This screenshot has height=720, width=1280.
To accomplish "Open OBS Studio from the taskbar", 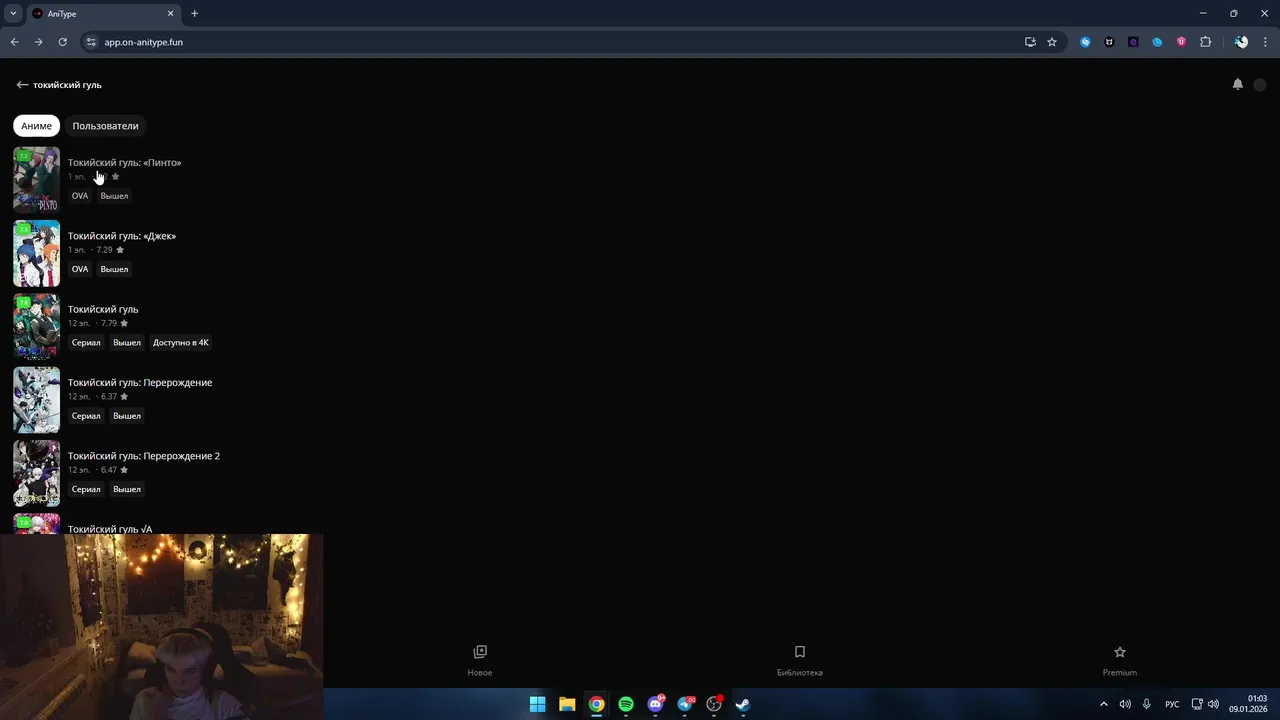I will [x=714, y=704].
